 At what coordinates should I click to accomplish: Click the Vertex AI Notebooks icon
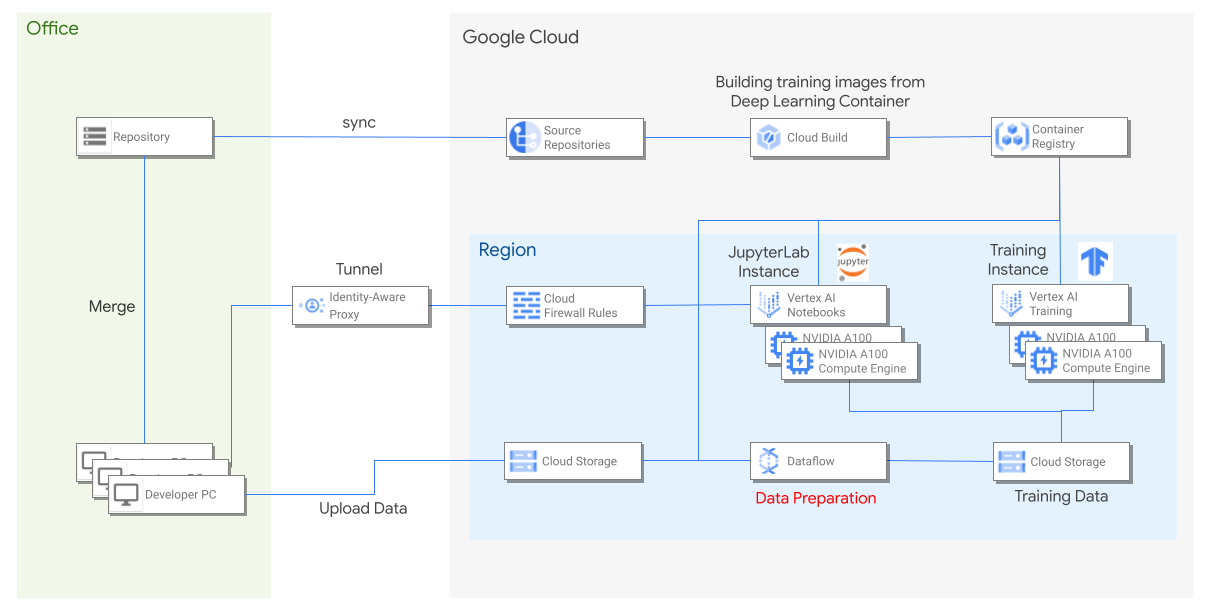(x=768, y=305)
